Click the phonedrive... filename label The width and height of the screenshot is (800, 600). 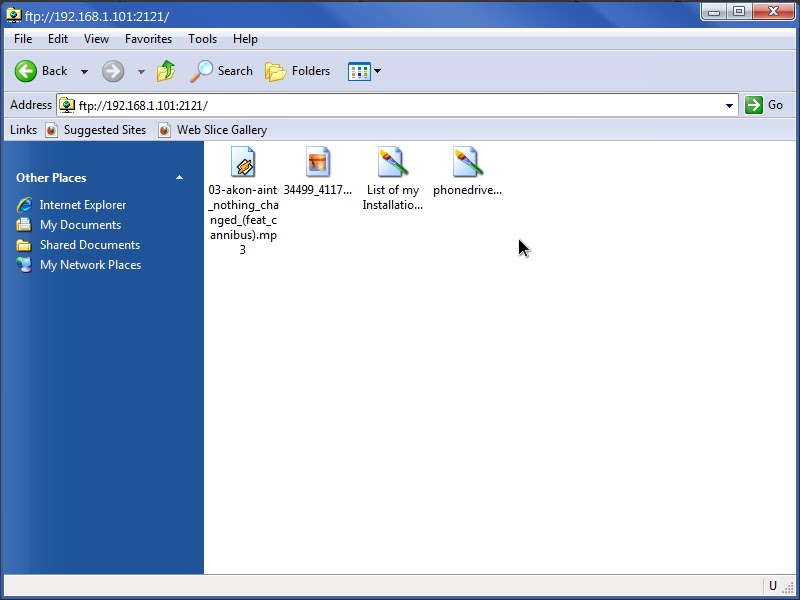pos(467,190)
